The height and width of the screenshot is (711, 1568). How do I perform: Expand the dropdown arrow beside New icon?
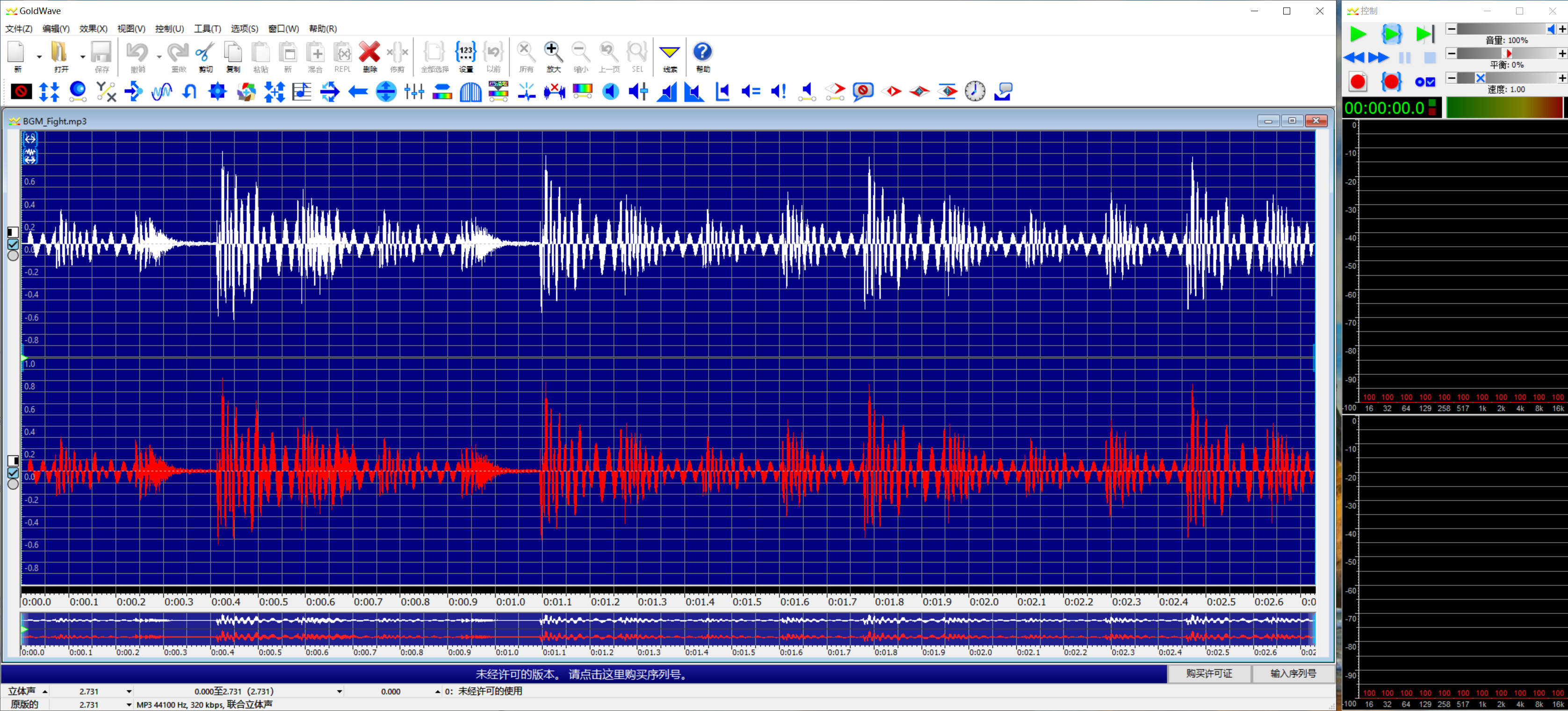tap(39, 57)
